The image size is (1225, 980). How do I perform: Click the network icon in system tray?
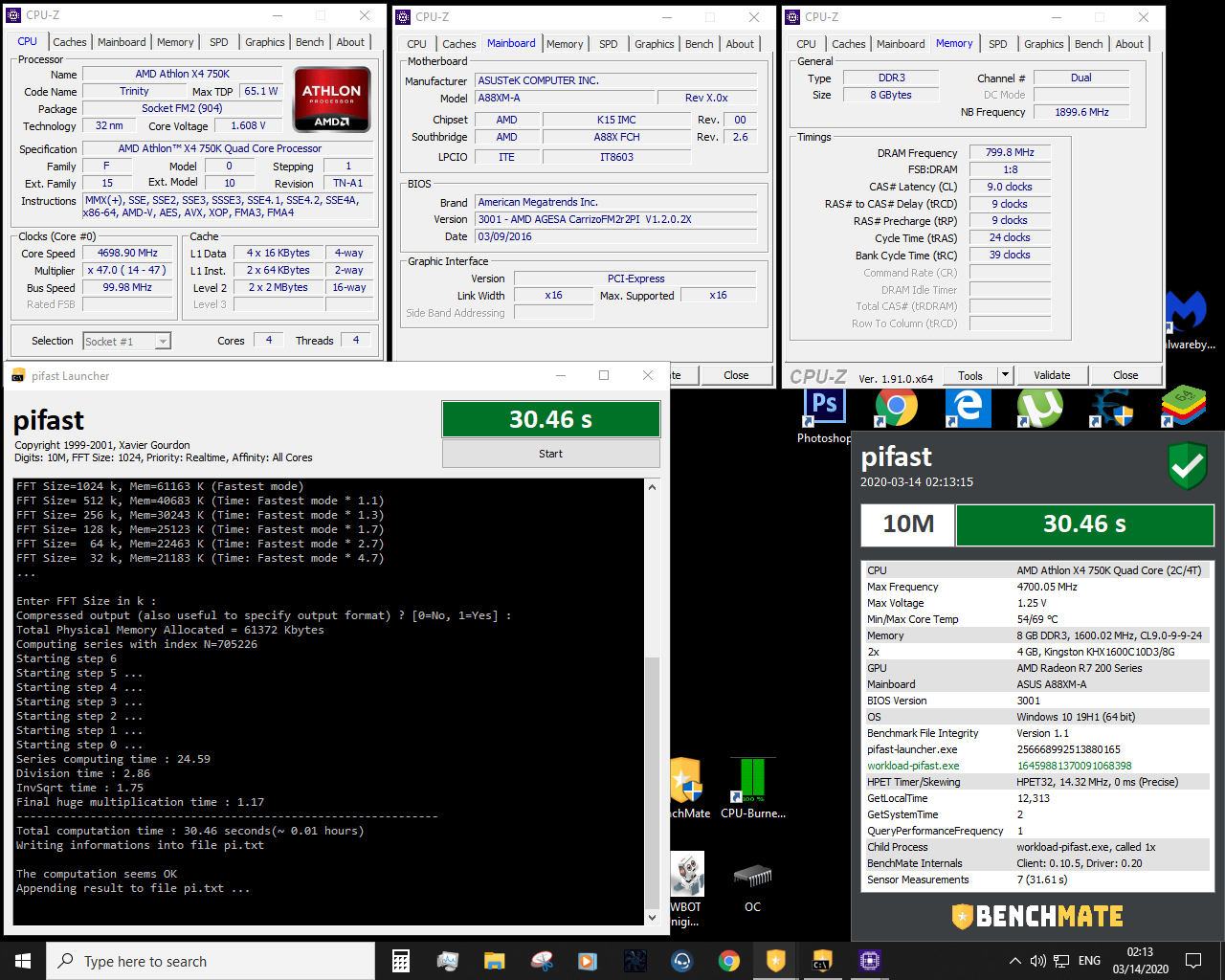1061,961
